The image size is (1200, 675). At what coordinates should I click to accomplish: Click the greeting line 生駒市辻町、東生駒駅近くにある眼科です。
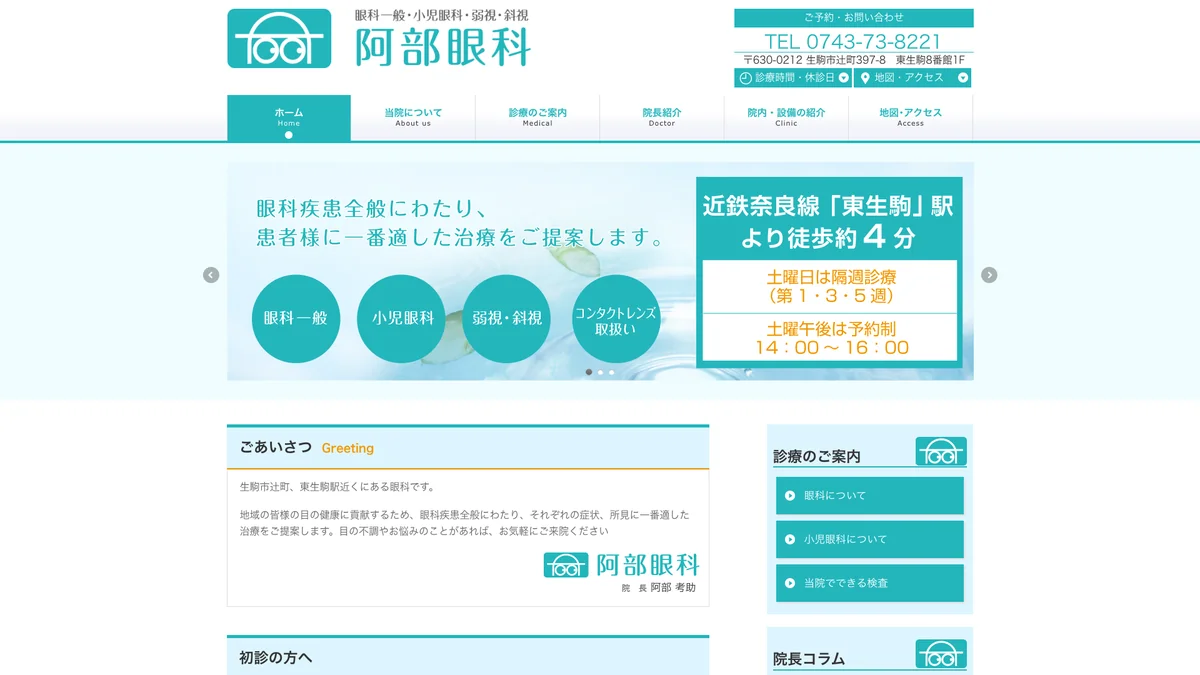pyautogui.click(x=338, y=487)
